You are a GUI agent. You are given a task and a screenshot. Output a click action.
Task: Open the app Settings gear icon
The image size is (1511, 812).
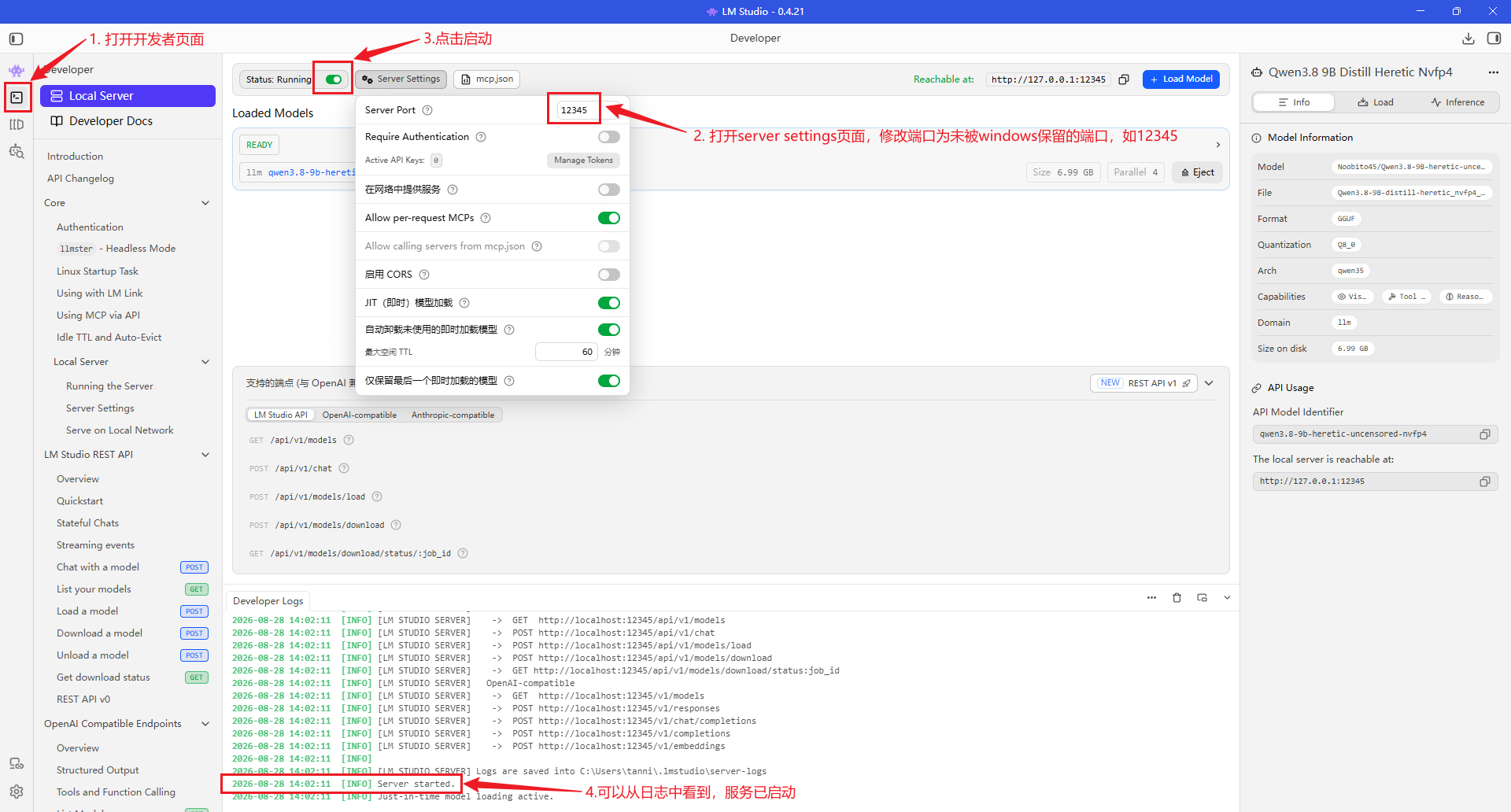tap(17, 792)
